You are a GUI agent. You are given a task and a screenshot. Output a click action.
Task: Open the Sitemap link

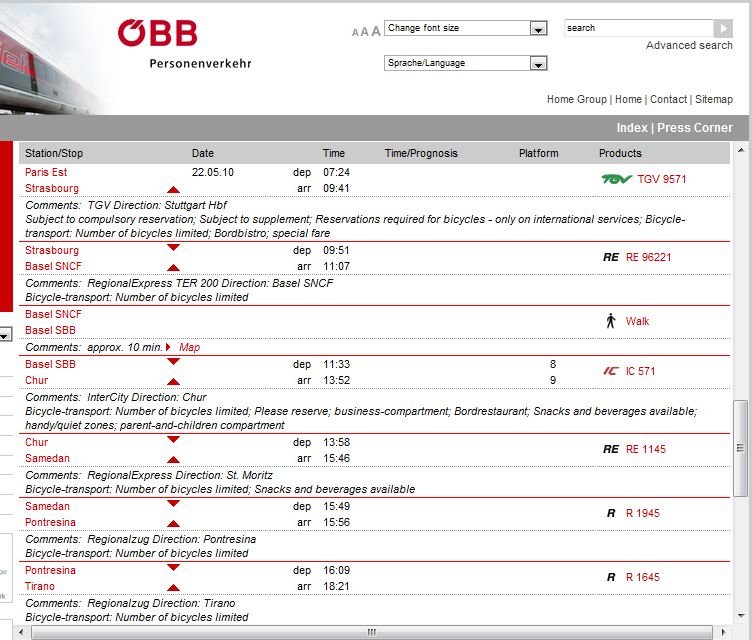coord(714,99)
